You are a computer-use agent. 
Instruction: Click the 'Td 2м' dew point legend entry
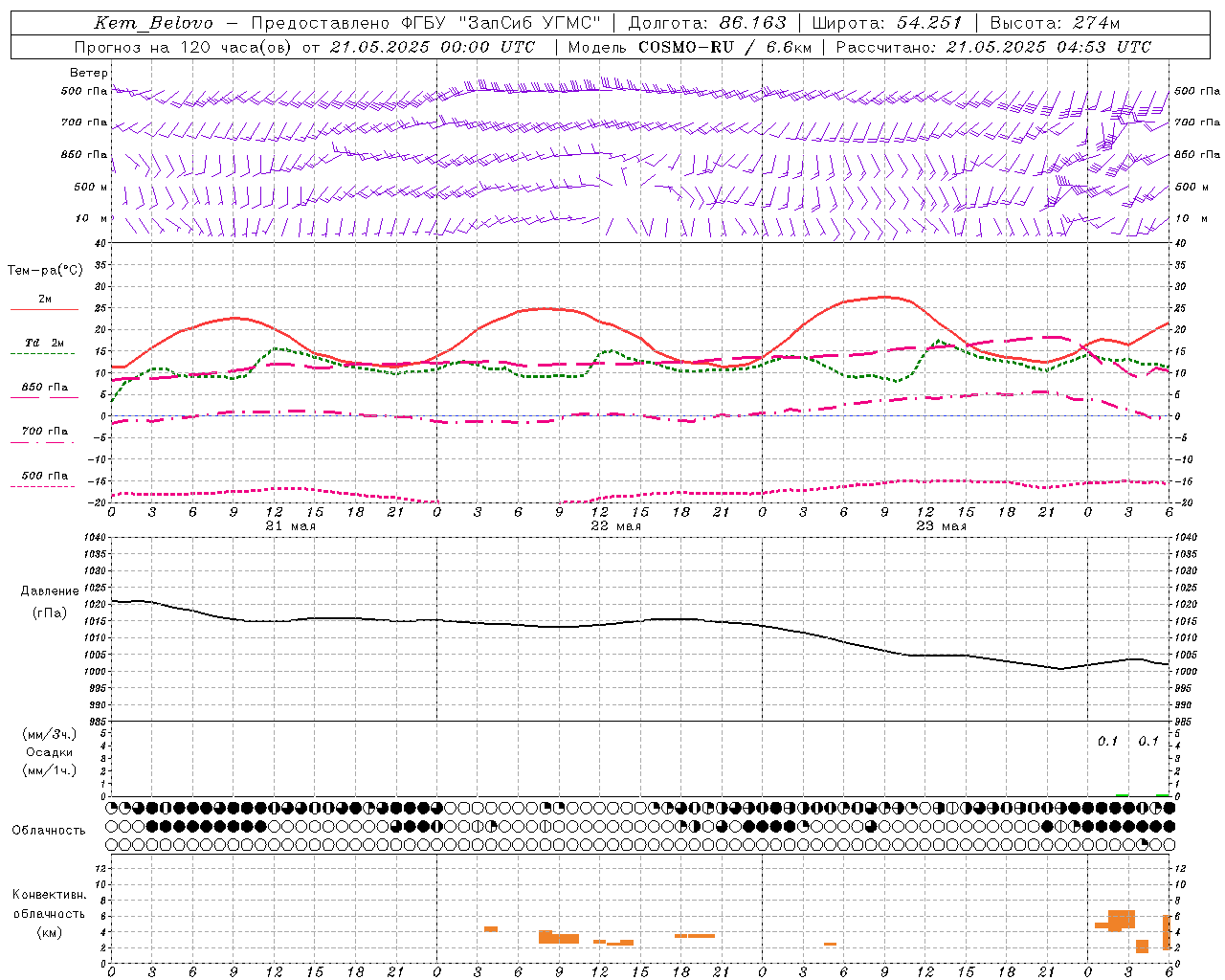pyautogui.click(x=44, y=344)
